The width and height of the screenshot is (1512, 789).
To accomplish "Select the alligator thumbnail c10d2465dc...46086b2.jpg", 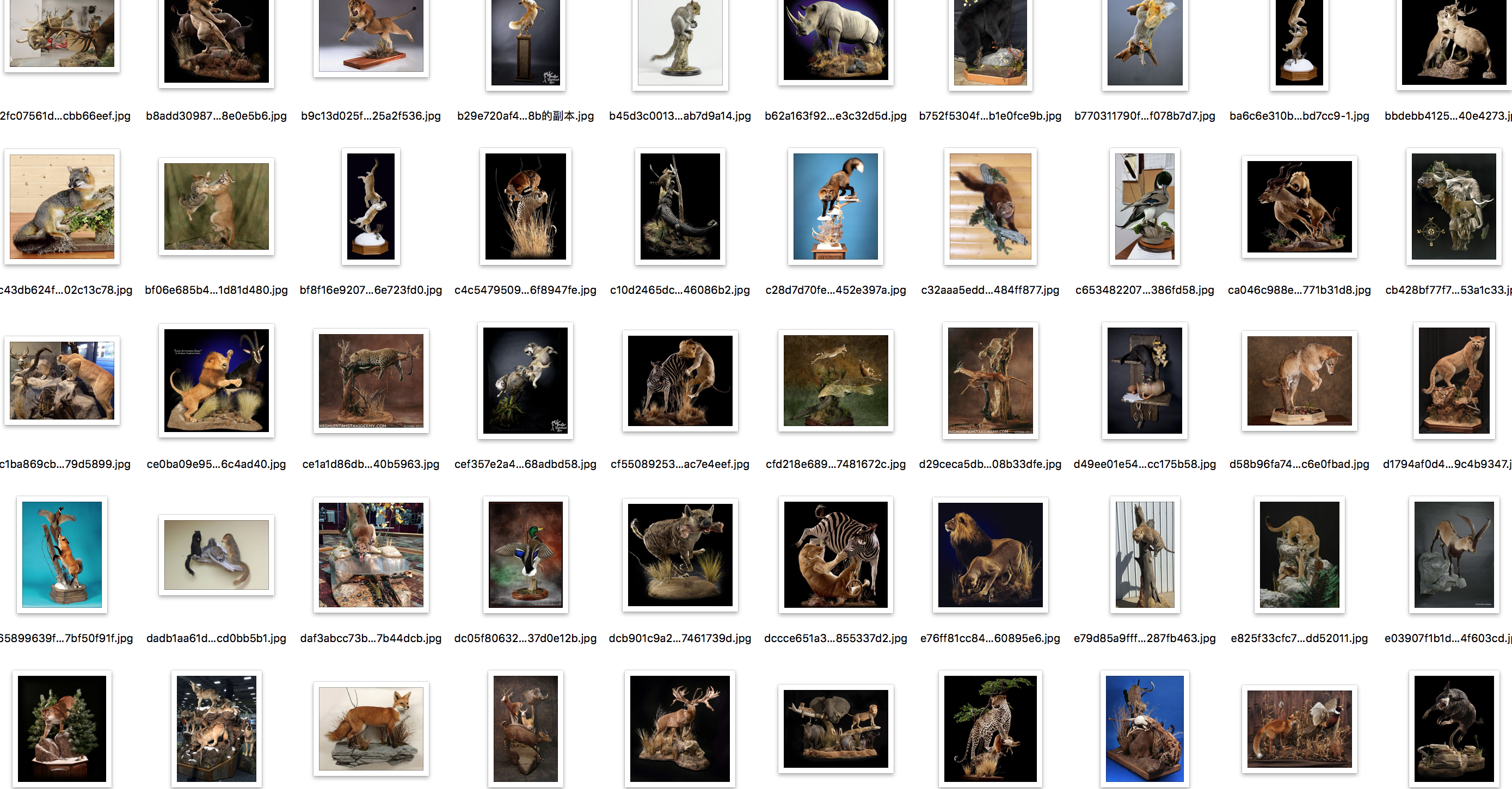I will coord(680,206).
